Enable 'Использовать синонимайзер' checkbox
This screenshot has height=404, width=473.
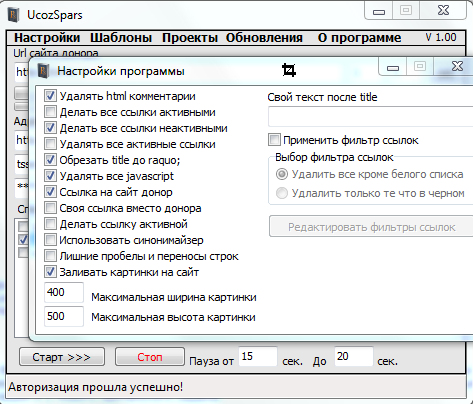click(50, 240)
